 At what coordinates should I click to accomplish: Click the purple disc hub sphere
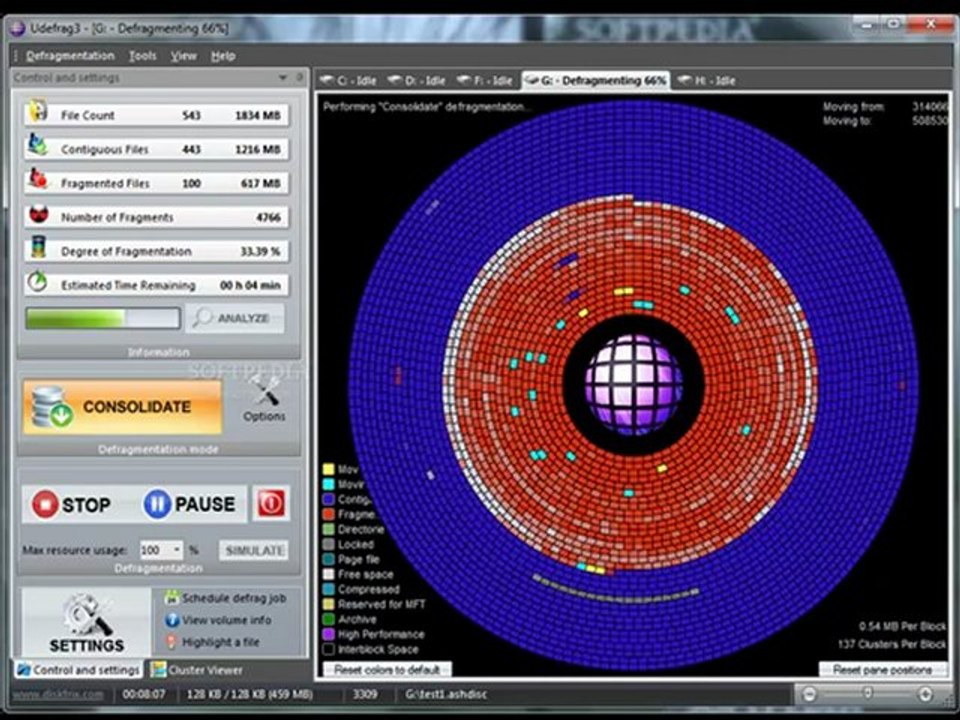(633, 383)
